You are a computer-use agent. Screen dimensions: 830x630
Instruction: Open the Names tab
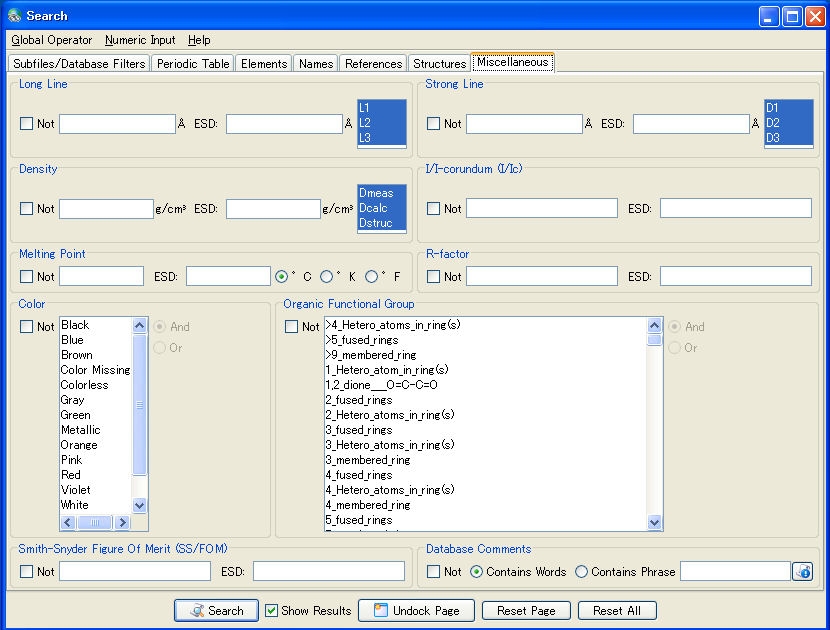[315, 64]
